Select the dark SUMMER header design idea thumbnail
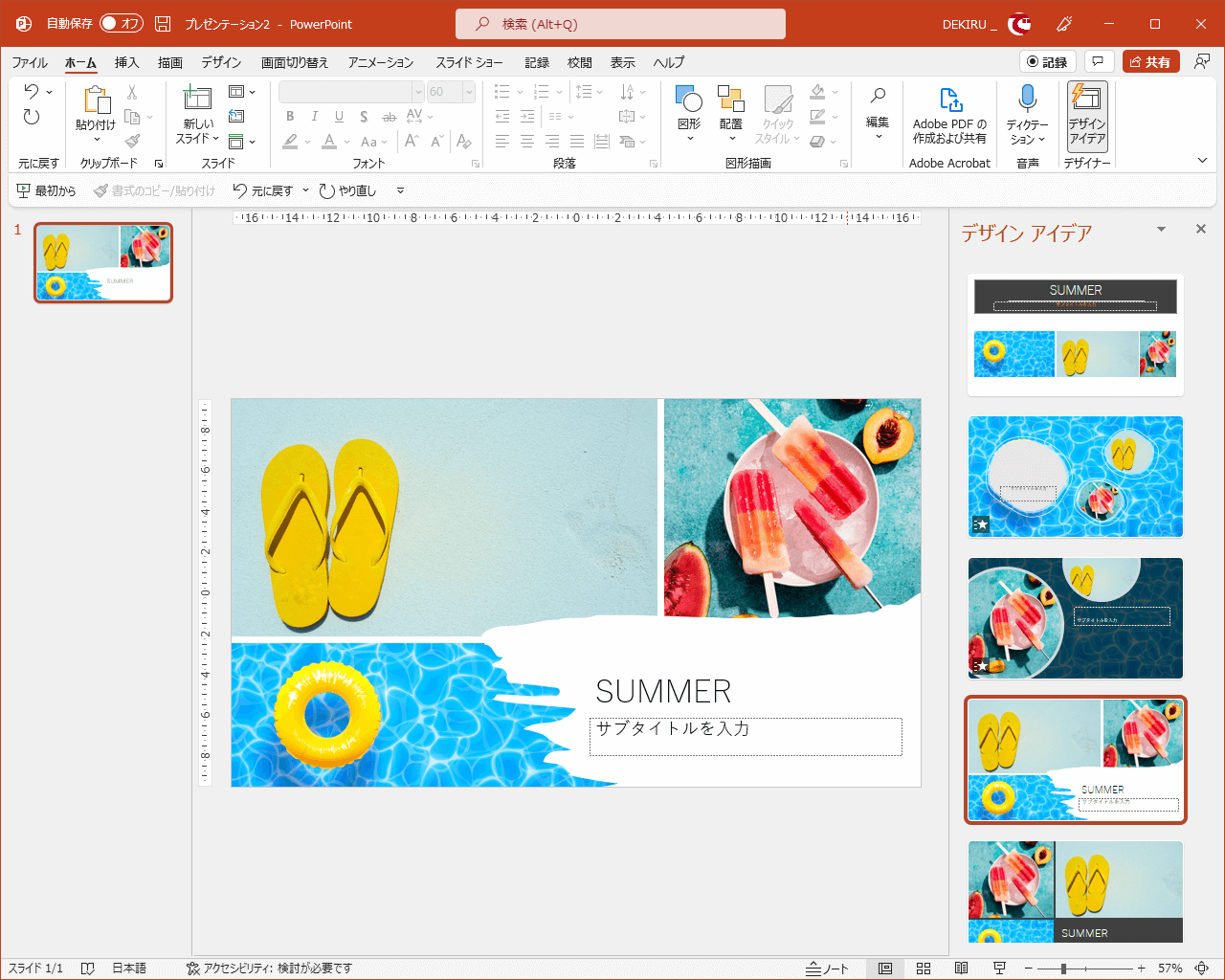 [x=1075, y=334]
